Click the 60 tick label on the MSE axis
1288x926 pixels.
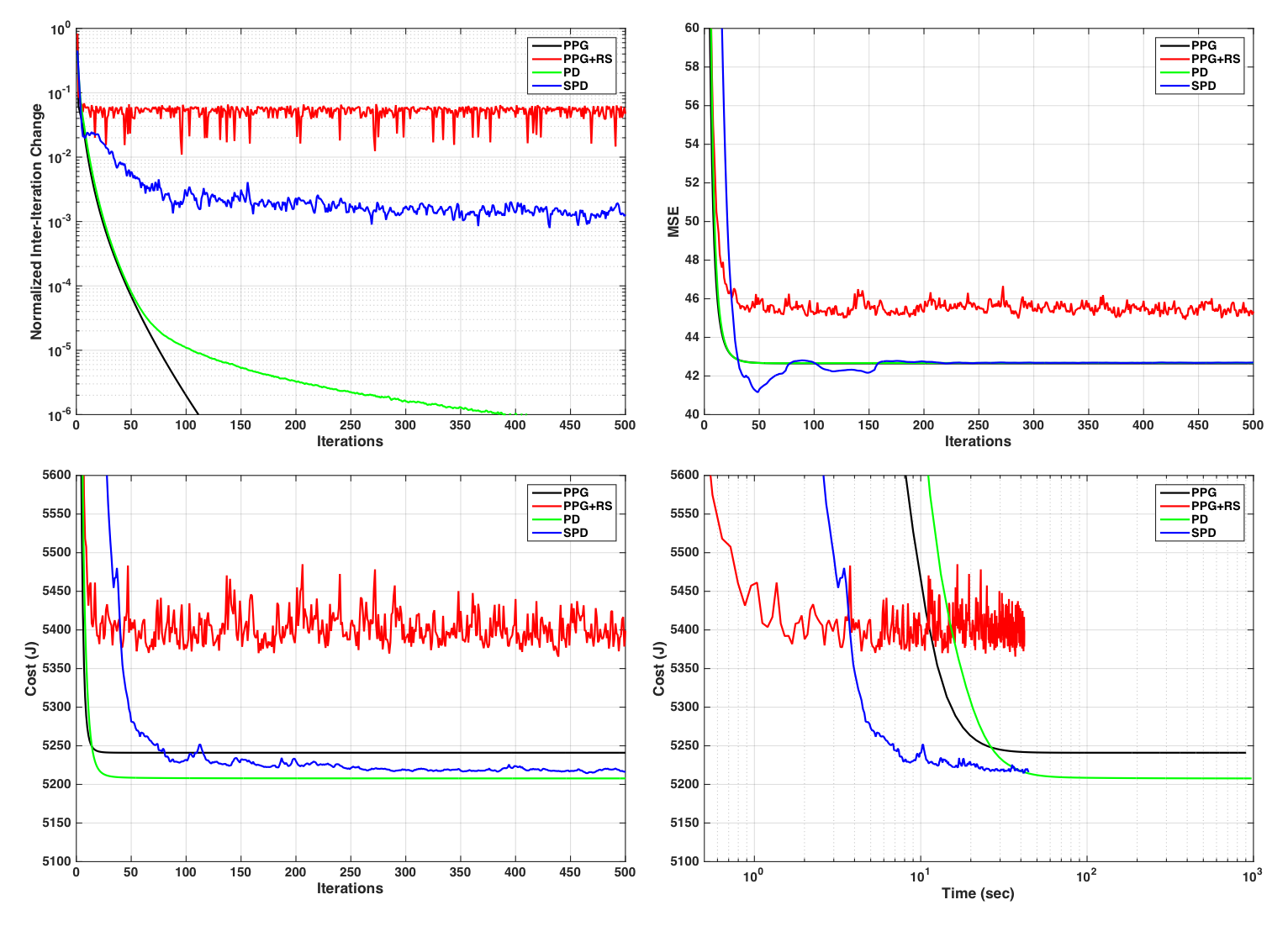[691, 28]
